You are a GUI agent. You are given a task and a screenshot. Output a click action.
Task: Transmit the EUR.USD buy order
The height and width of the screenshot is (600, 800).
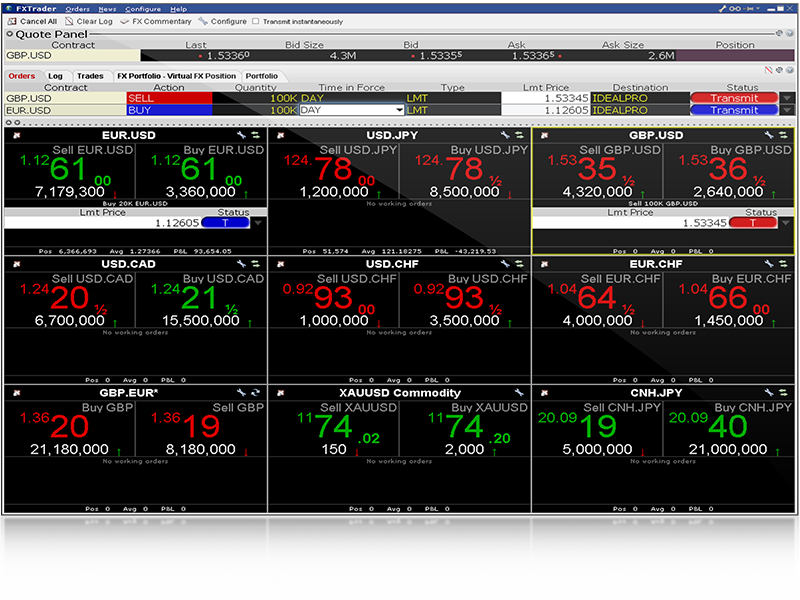734,110
